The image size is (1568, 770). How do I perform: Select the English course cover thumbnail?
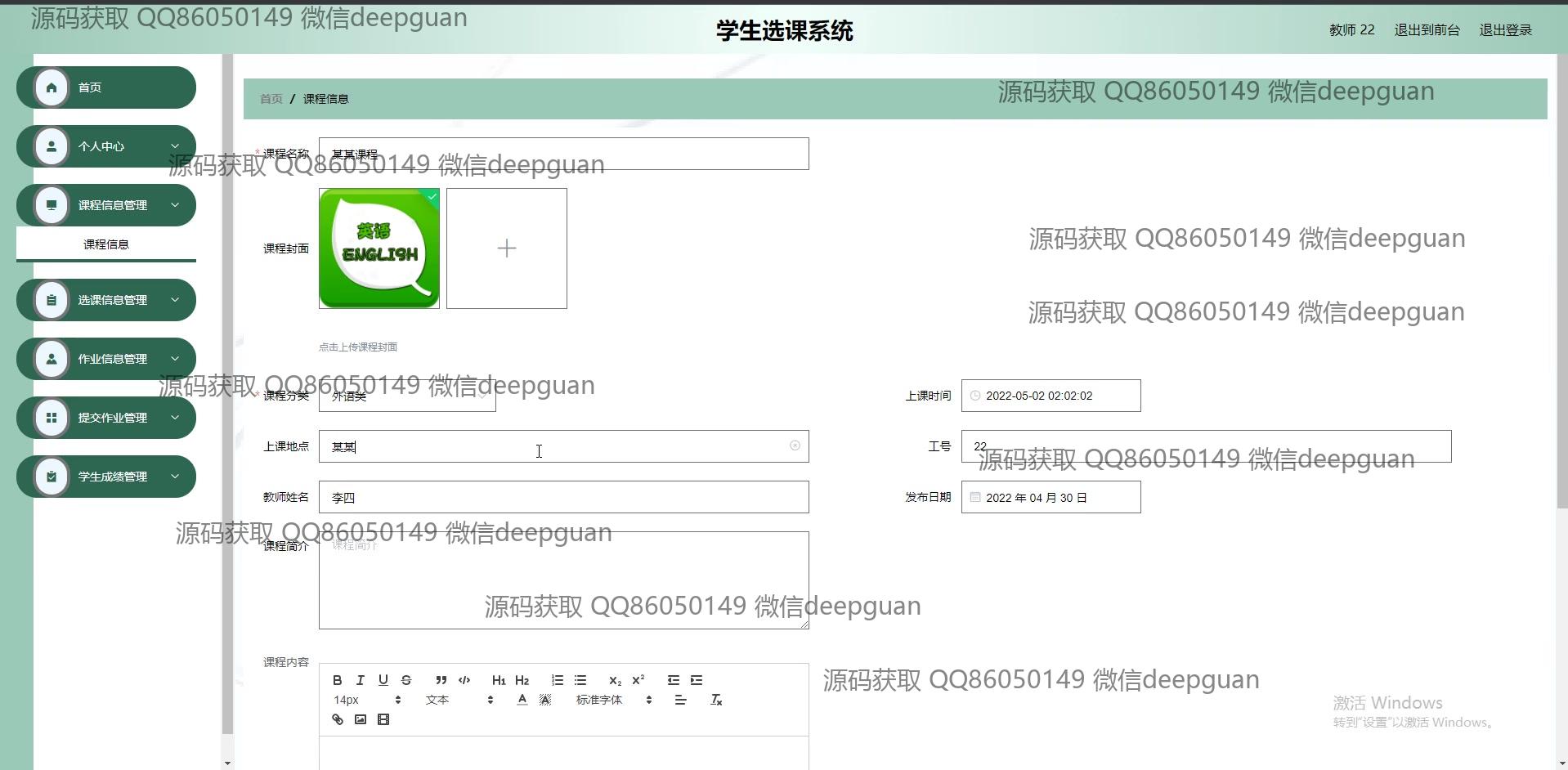[379, 248]
